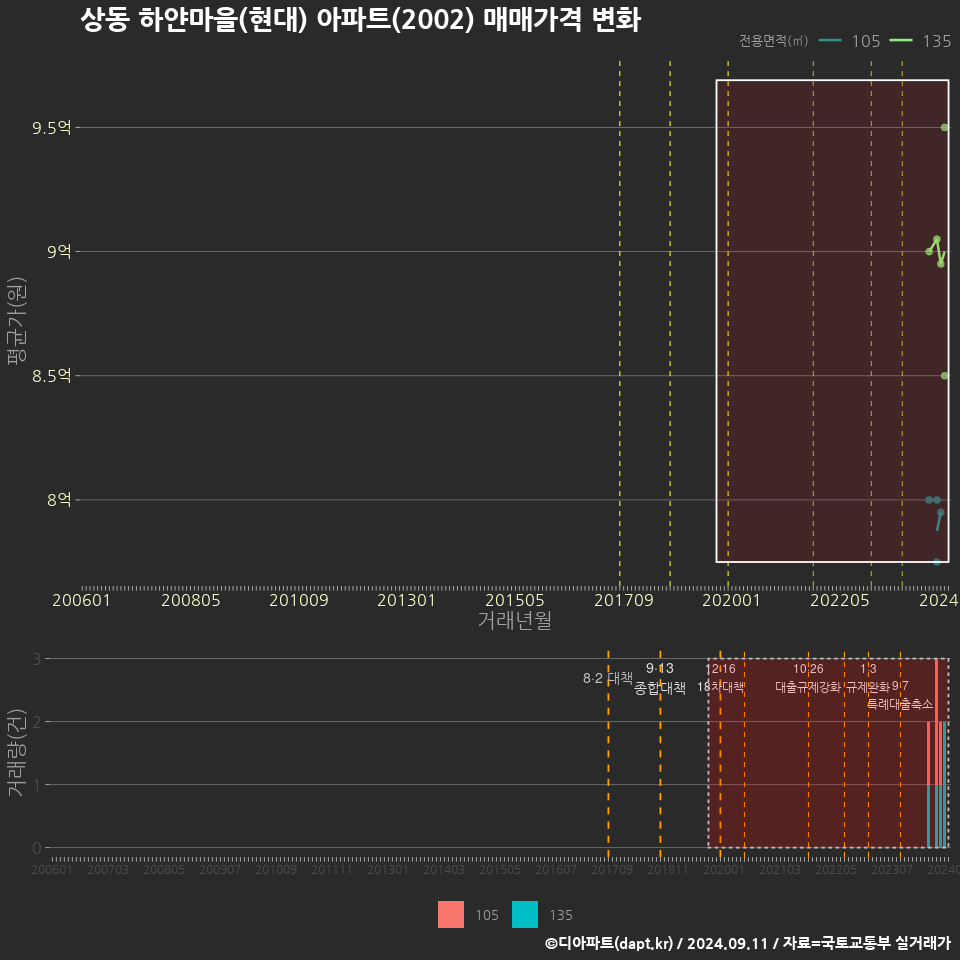
Task: Click the '135' label in the top legend
Action: click(x=937, y=41)
